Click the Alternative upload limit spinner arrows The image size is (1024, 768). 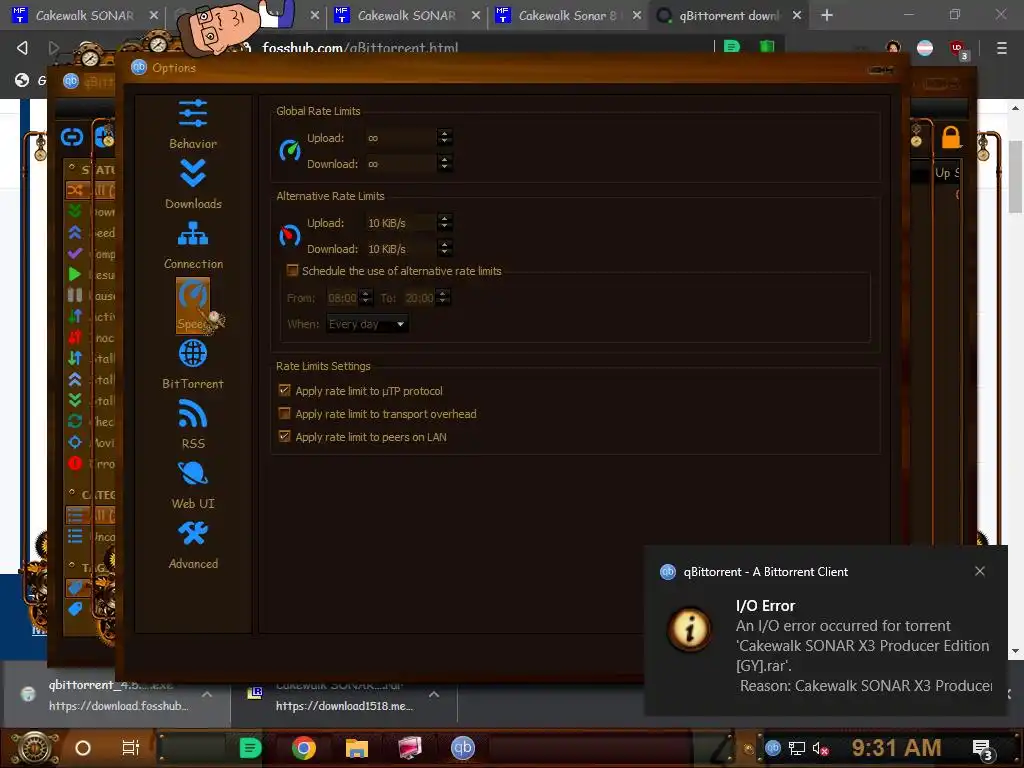445,222
